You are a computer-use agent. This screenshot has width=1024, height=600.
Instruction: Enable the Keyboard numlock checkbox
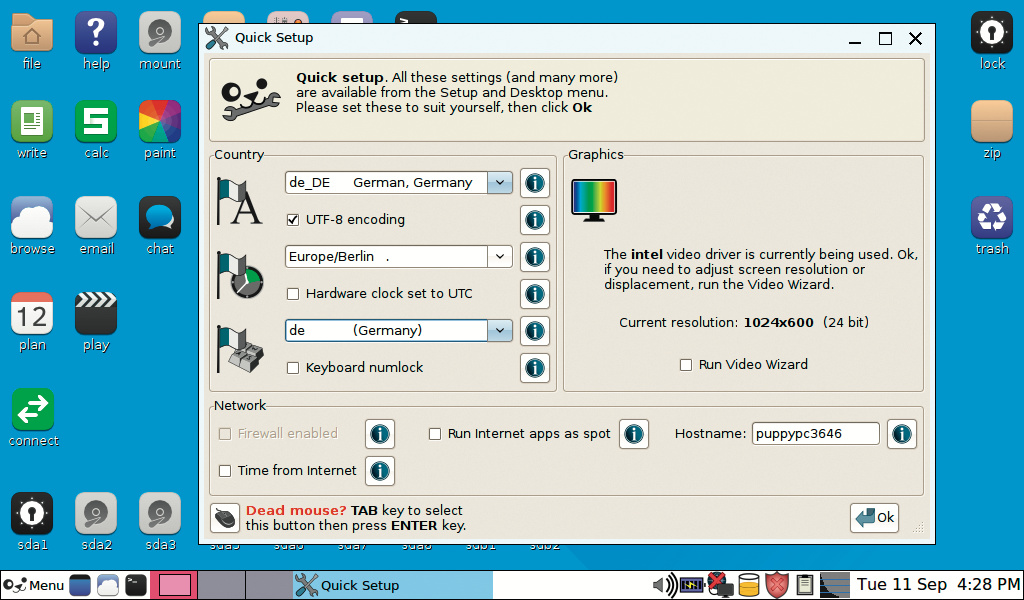click(x=293, y=368)
